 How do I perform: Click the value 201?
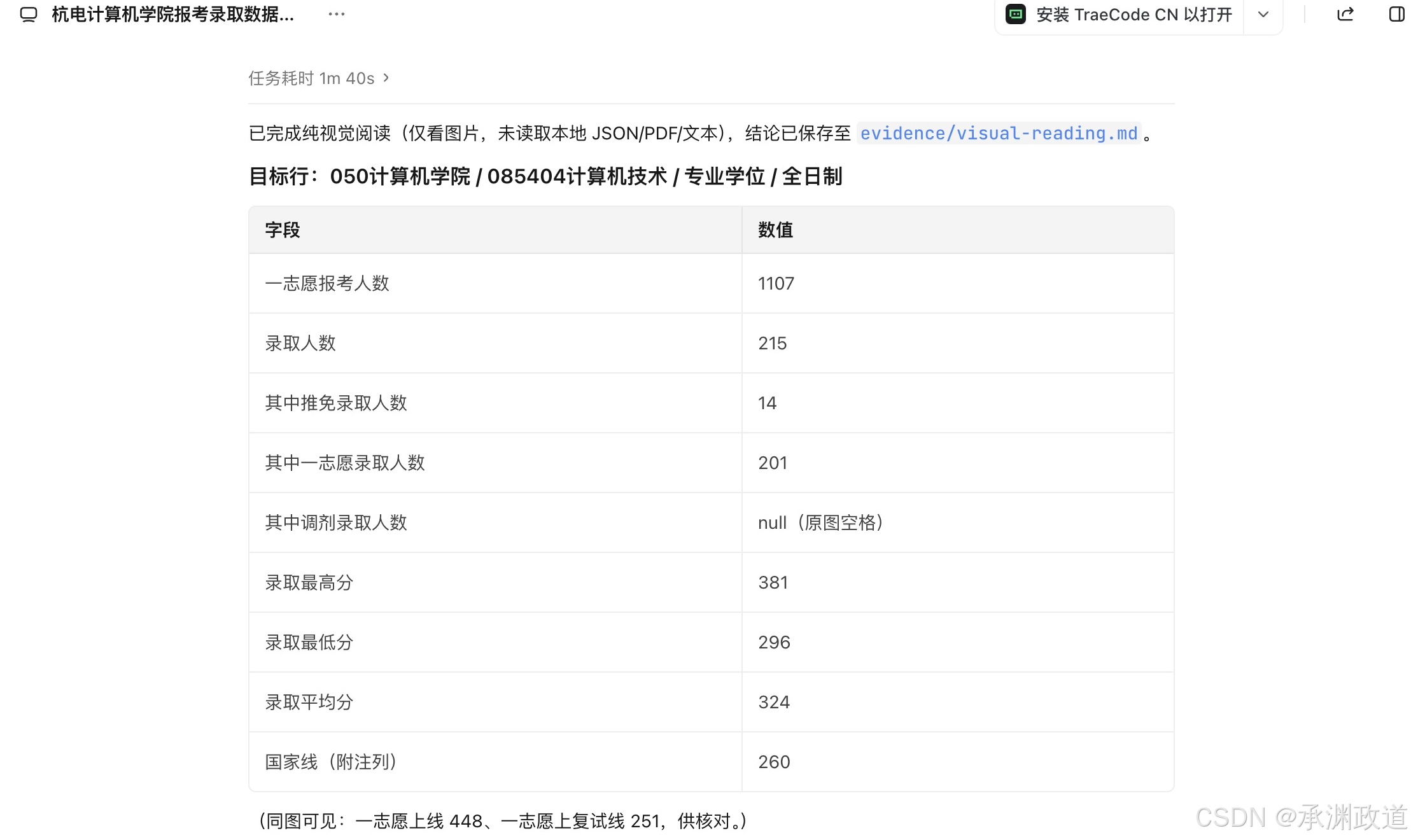point(773,463)
